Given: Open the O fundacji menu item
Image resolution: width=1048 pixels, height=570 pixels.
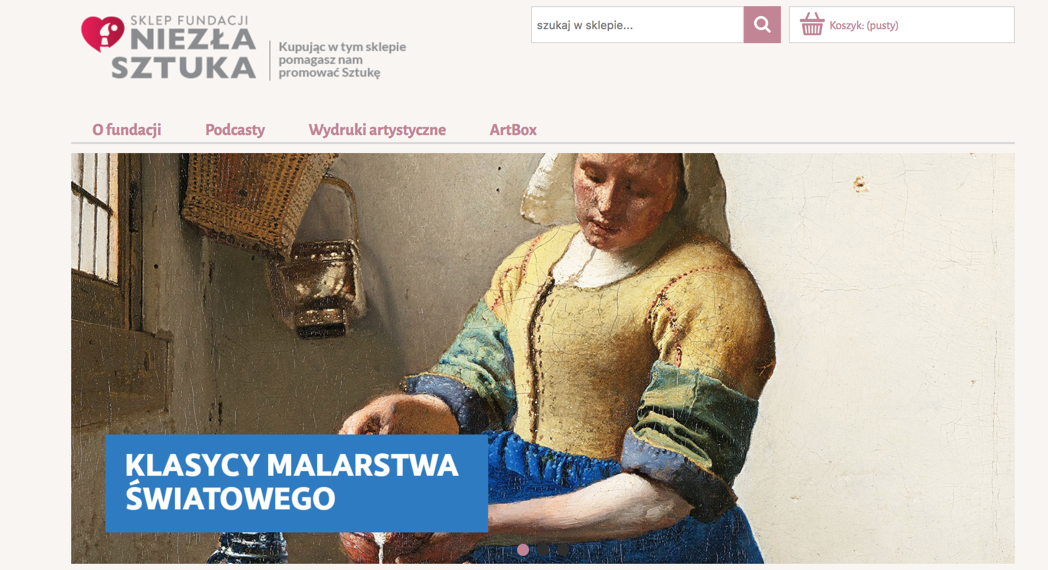Looking at the screenshot, I should click(x=127, y=130).
